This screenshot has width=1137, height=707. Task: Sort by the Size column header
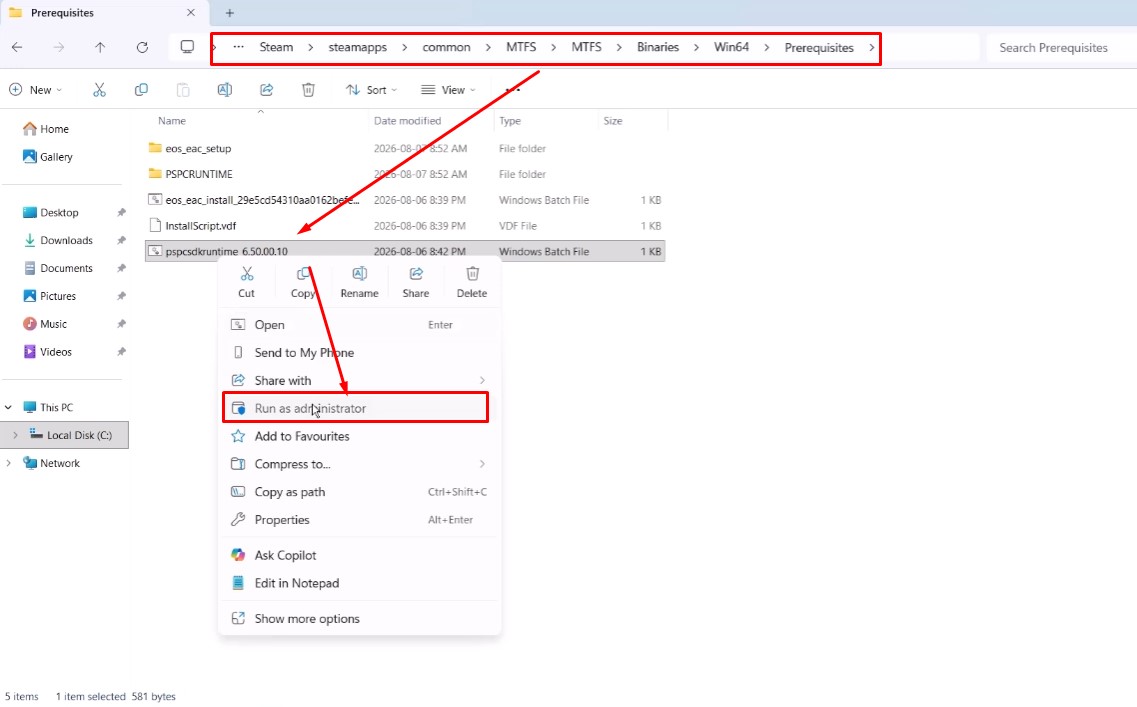[x=613, y=121]
